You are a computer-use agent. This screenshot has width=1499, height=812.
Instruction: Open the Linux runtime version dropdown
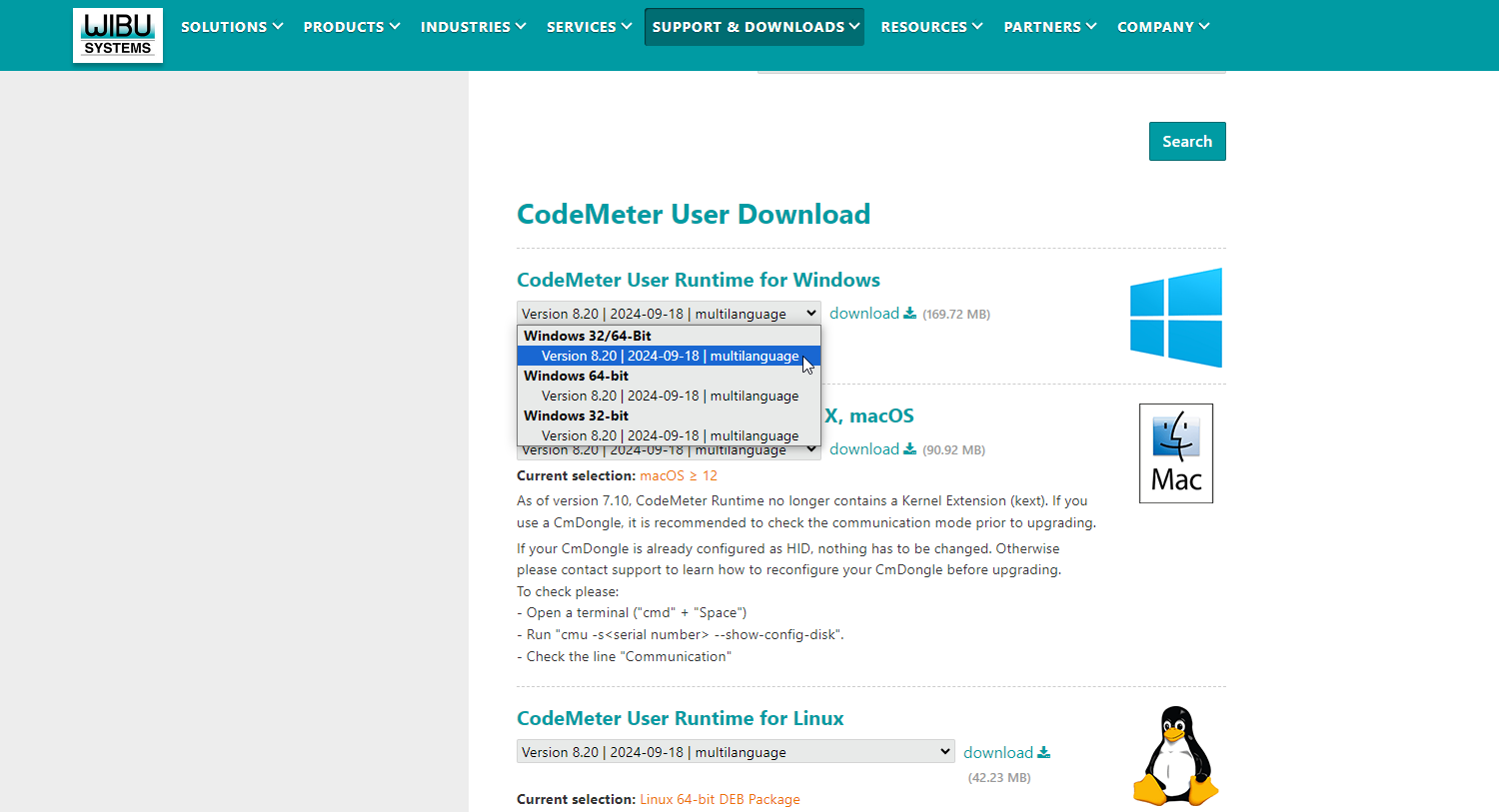click(736, 752)
